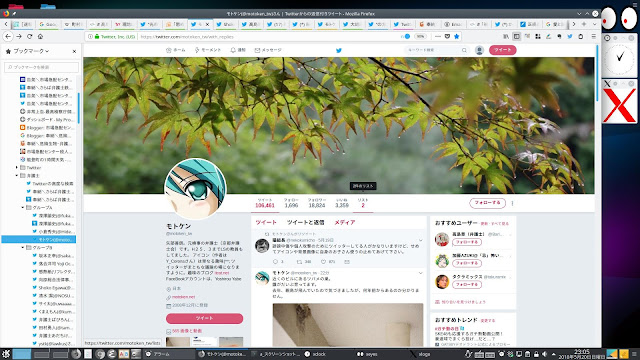The width and height of the screenshot is (640, 360).
Task: Open profile more options three dots
Action: pos(512,203)
